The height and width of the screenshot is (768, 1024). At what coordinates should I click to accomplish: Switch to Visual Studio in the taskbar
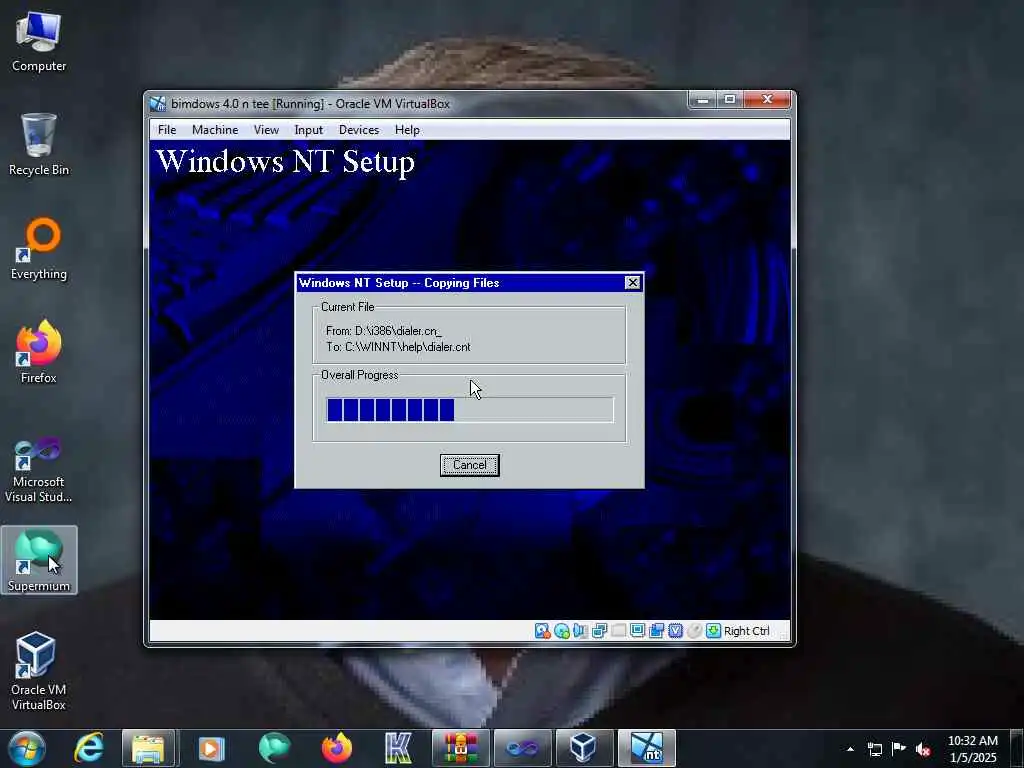click(x=522, y=748)
